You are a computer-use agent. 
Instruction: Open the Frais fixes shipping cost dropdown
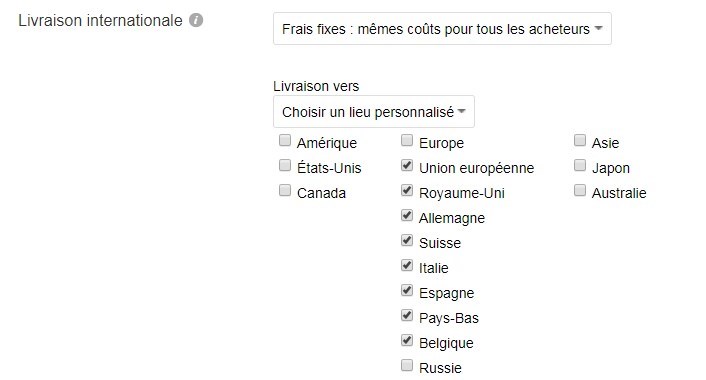[442, 29]
